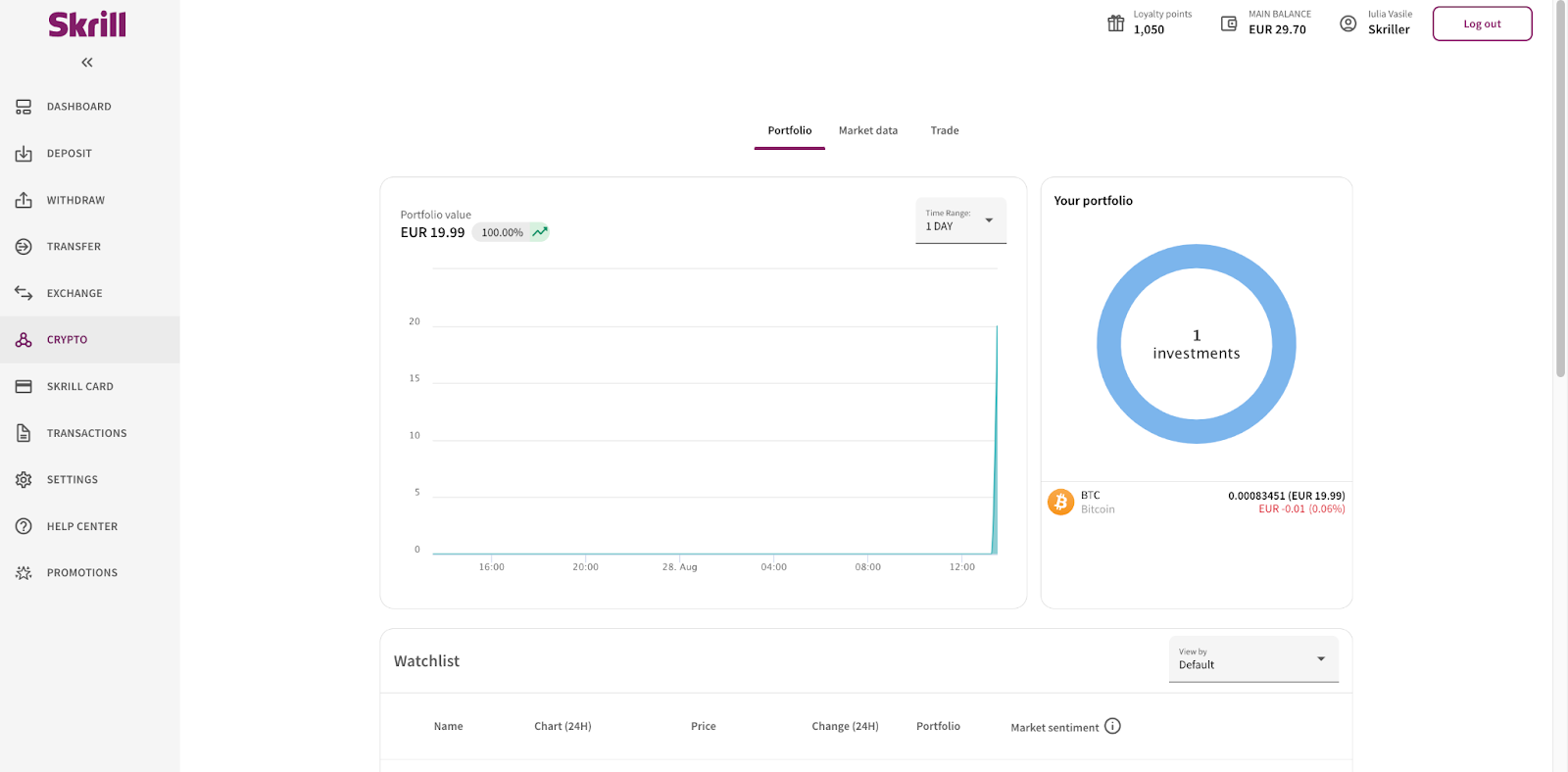The image size is (1568, 772).
Task: Click the Bitcoin coin icon
Action: 1060,502
